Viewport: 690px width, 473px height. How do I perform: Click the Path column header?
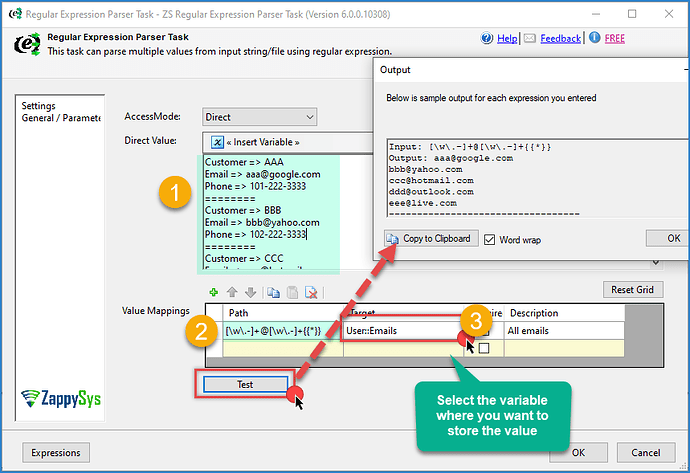tap(283, 313)
